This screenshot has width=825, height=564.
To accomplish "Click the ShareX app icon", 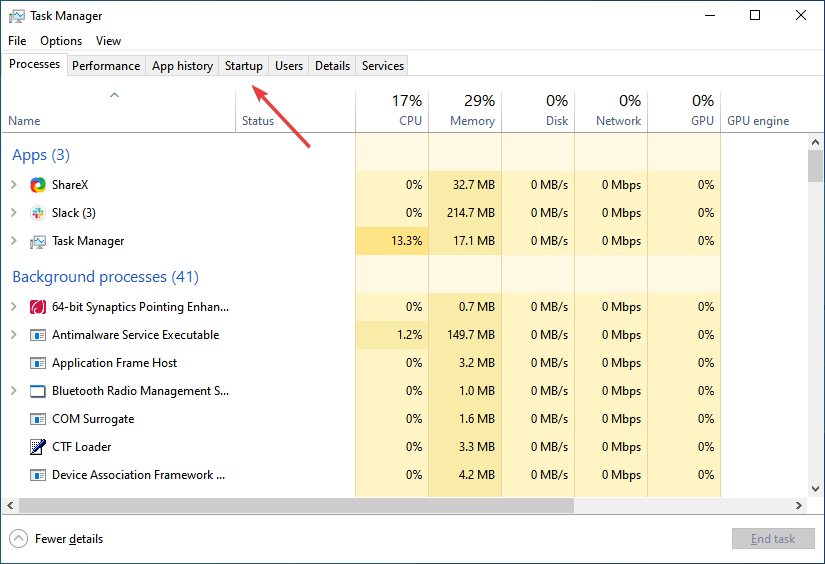I will (38, 185).
